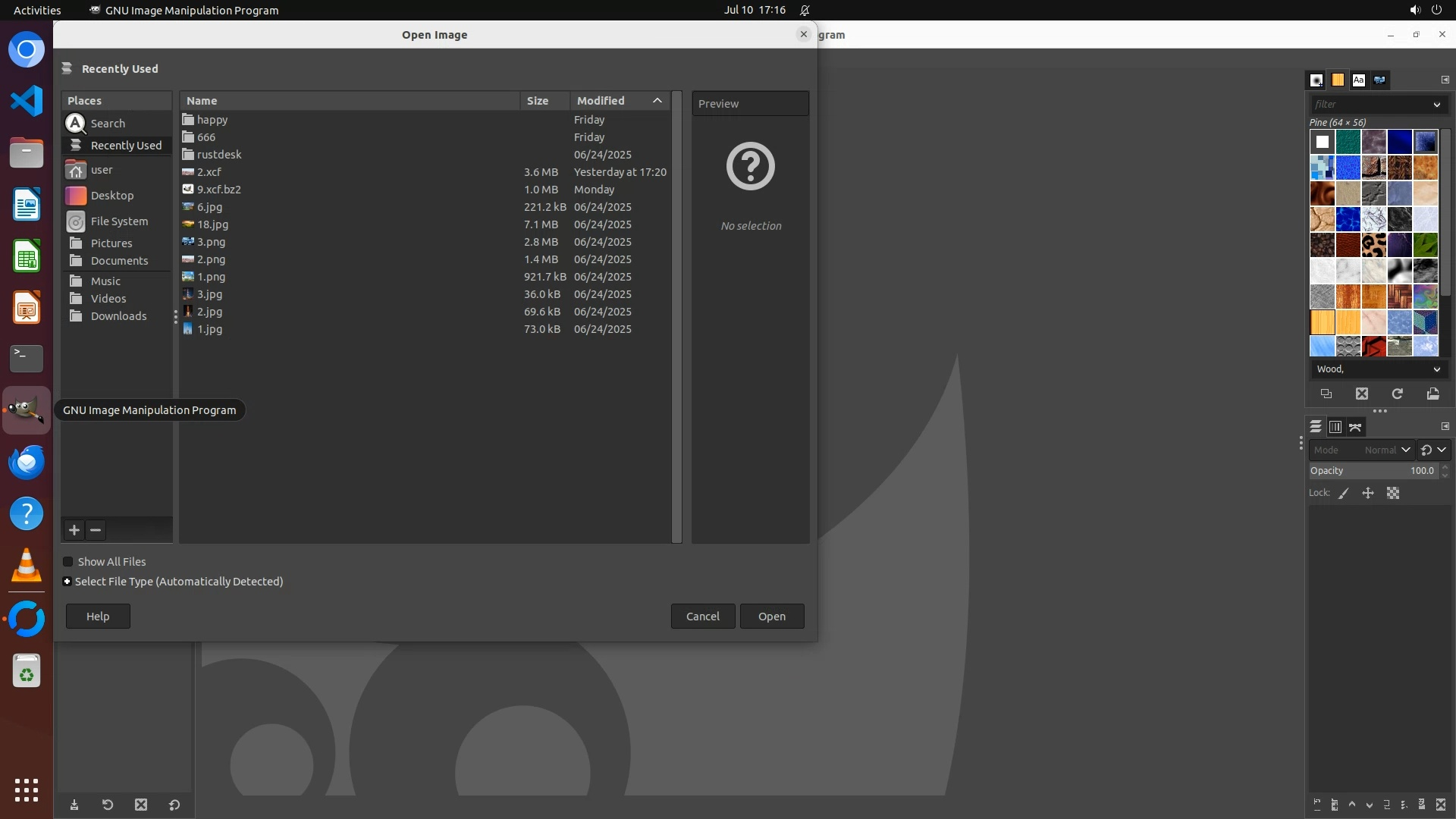Select the file 2.xcf
The height and width of the screenshot is (819, 1456).
click(x=209, y=172)
